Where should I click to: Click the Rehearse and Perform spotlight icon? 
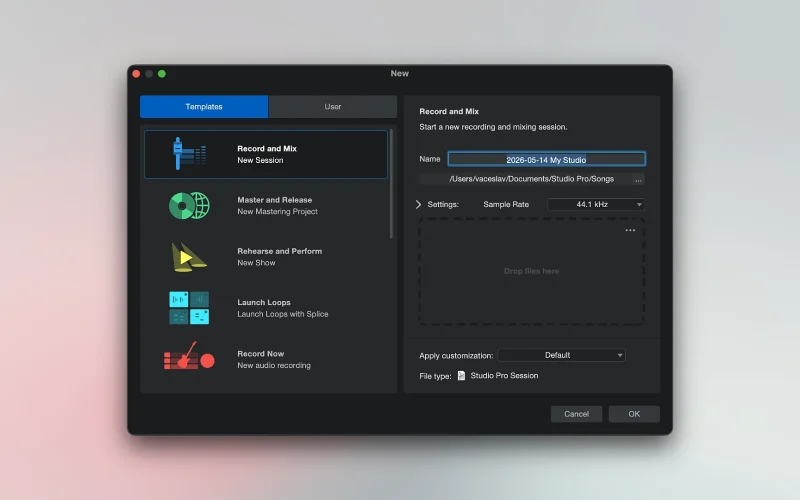click(x=189, y=257)
